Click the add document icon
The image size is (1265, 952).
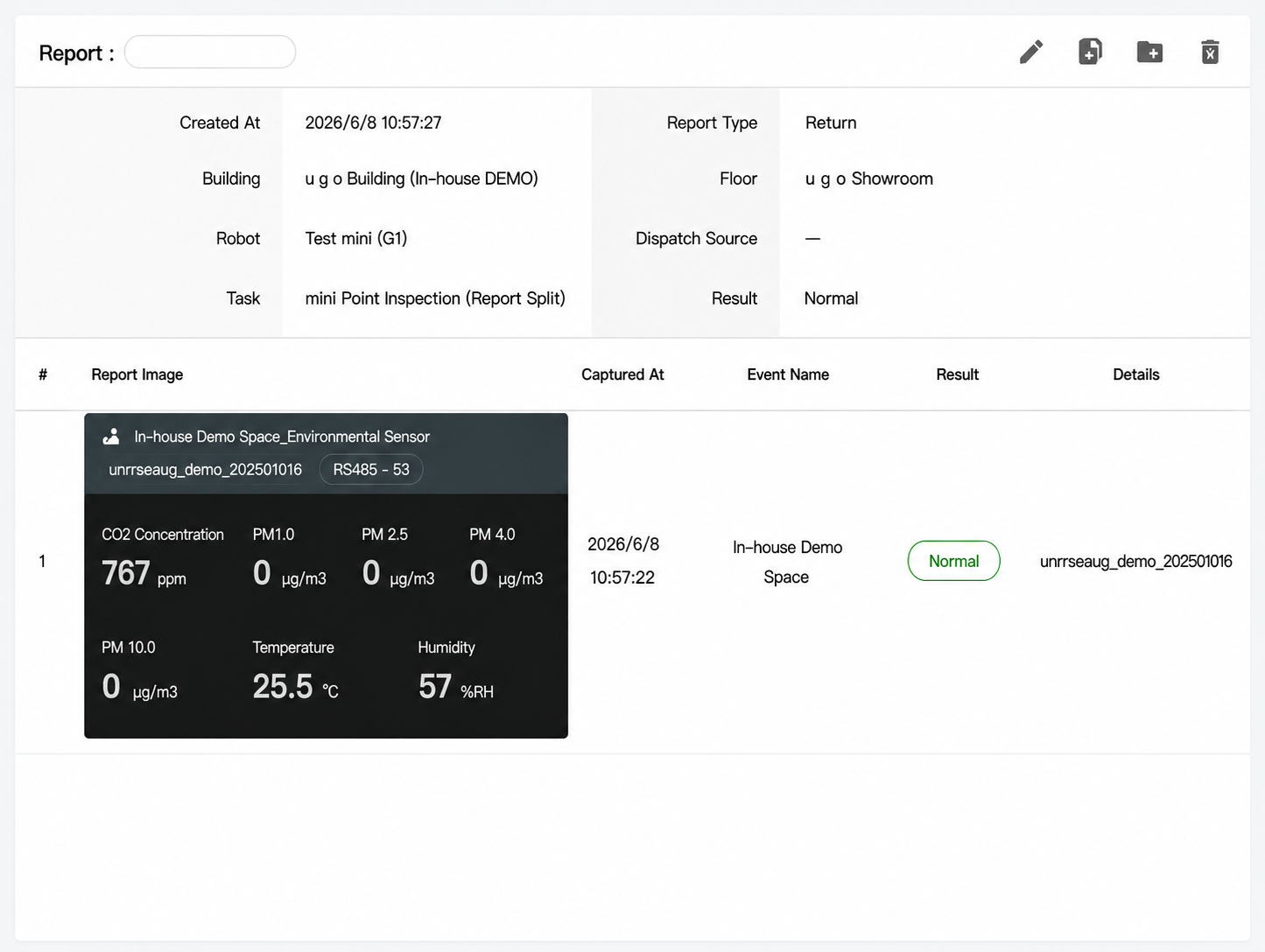tap(1090, 52)
